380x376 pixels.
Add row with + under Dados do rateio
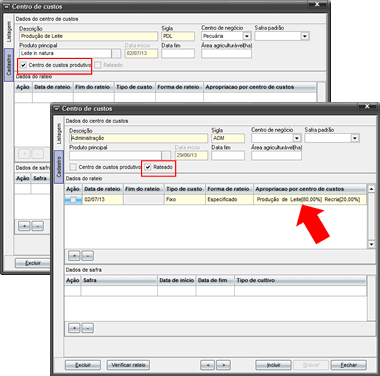coord(74,256)
